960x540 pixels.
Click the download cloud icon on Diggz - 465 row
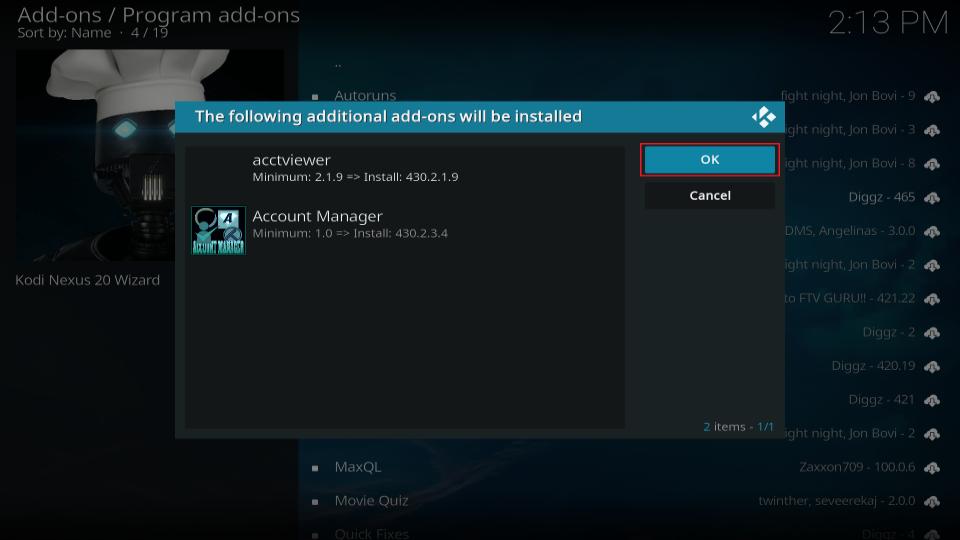click(x=932, y=198)
